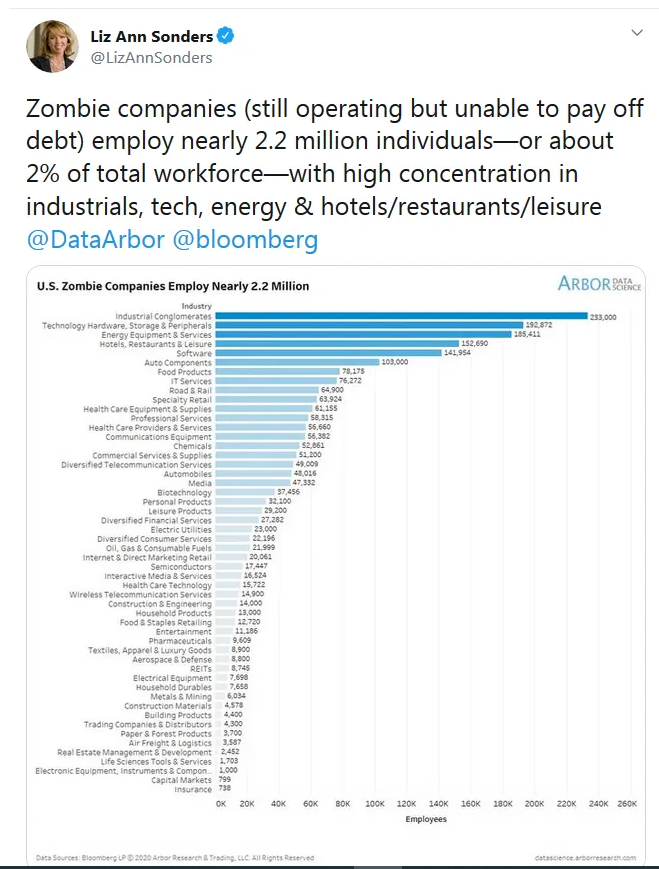
Task: Click the blue verified badge icon
Action: point(227,36)
